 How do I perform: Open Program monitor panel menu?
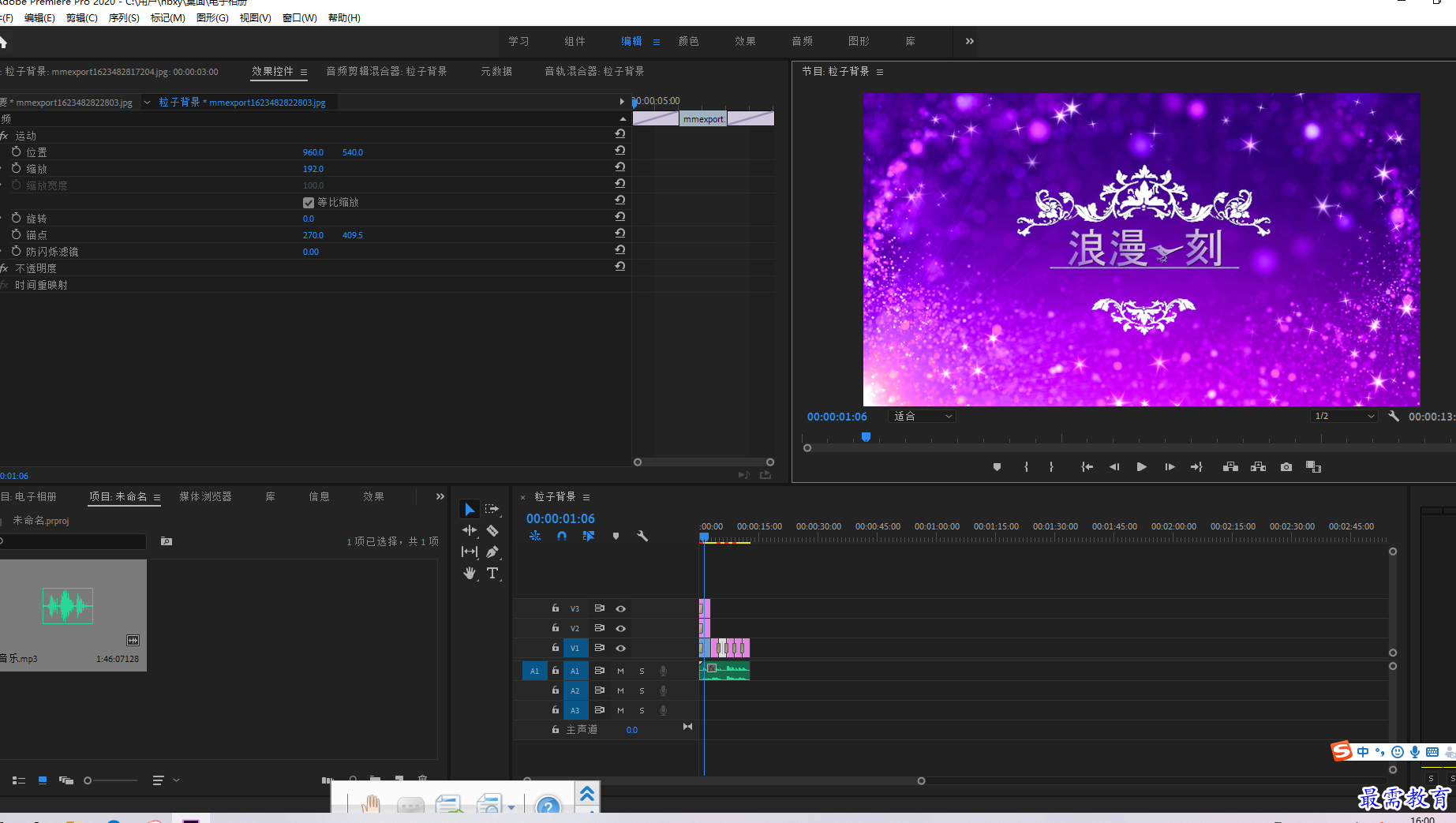coord(880,72)
